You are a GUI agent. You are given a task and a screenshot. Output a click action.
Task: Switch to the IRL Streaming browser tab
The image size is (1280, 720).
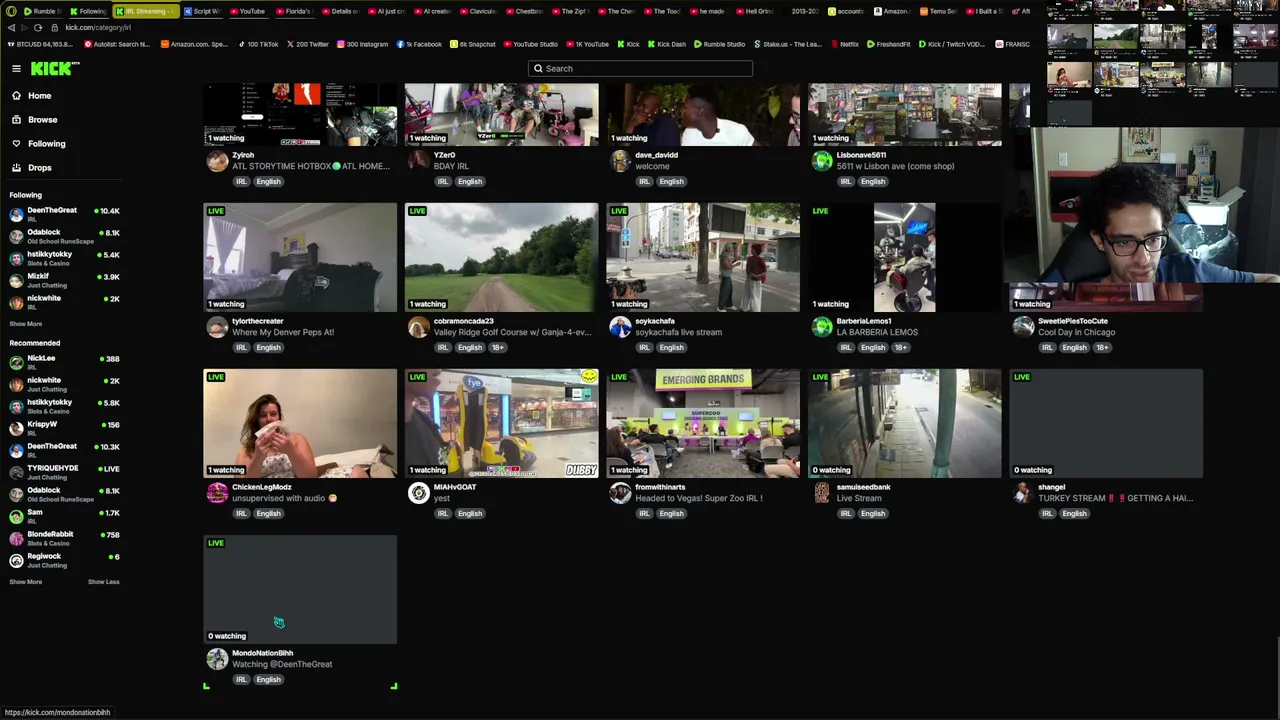point(146,11)
